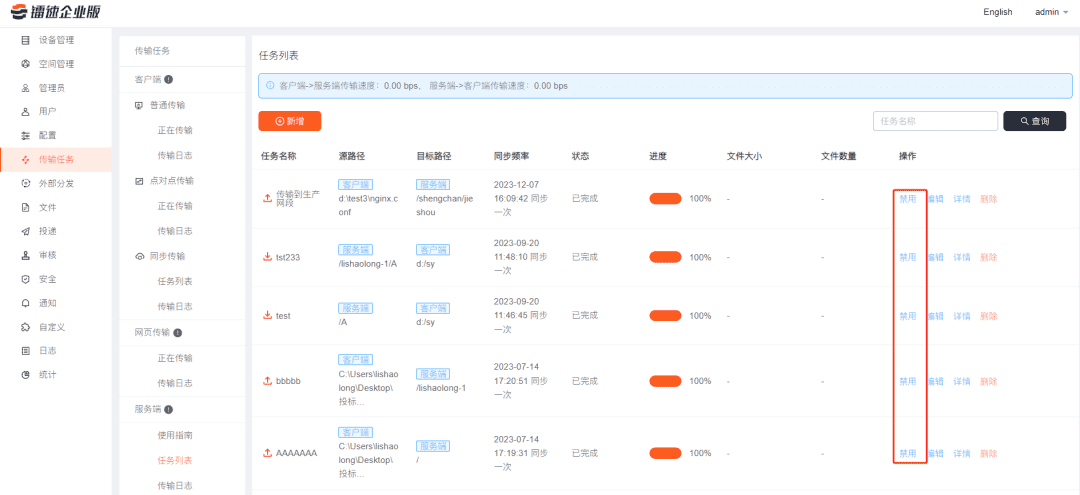Click the device management sidebar icon
Viewport: 1080px width, 495px height.
(x=26, y=40)
